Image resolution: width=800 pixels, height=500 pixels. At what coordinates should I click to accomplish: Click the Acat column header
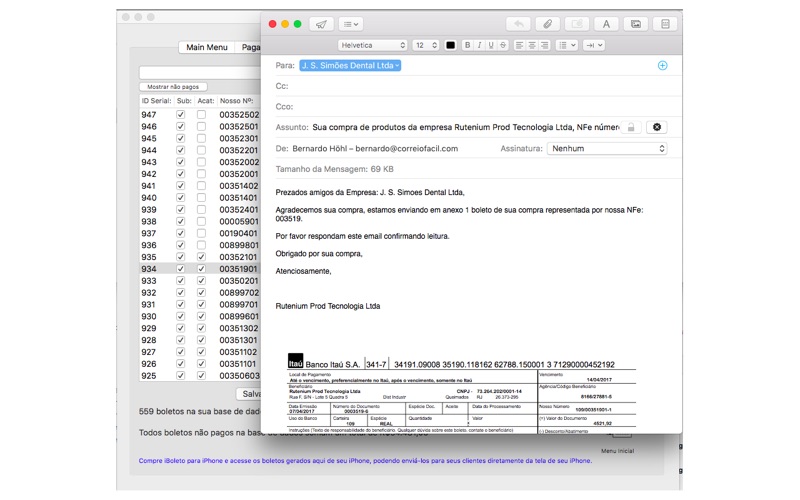pos(206,101)
